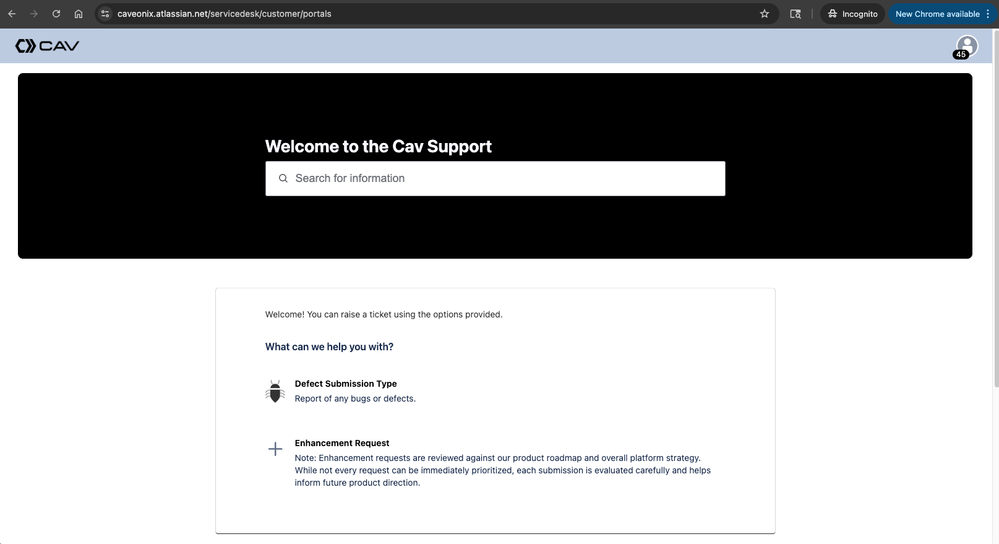Screen dimensions: 999x544
Task: Open the browser home page icon
Action: (78, 13)
